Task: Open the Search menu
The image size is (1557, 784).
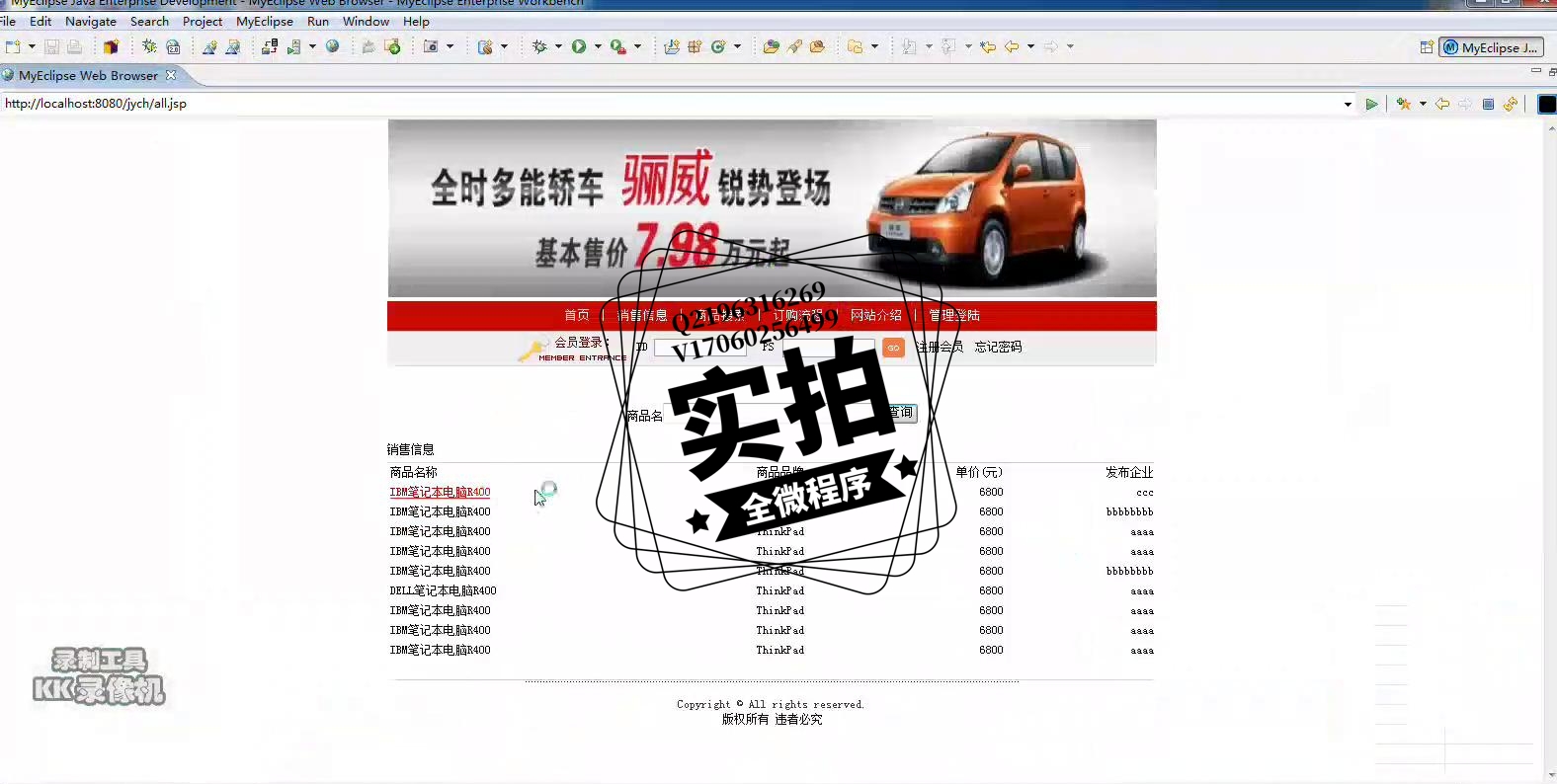Action: [149, 21]
